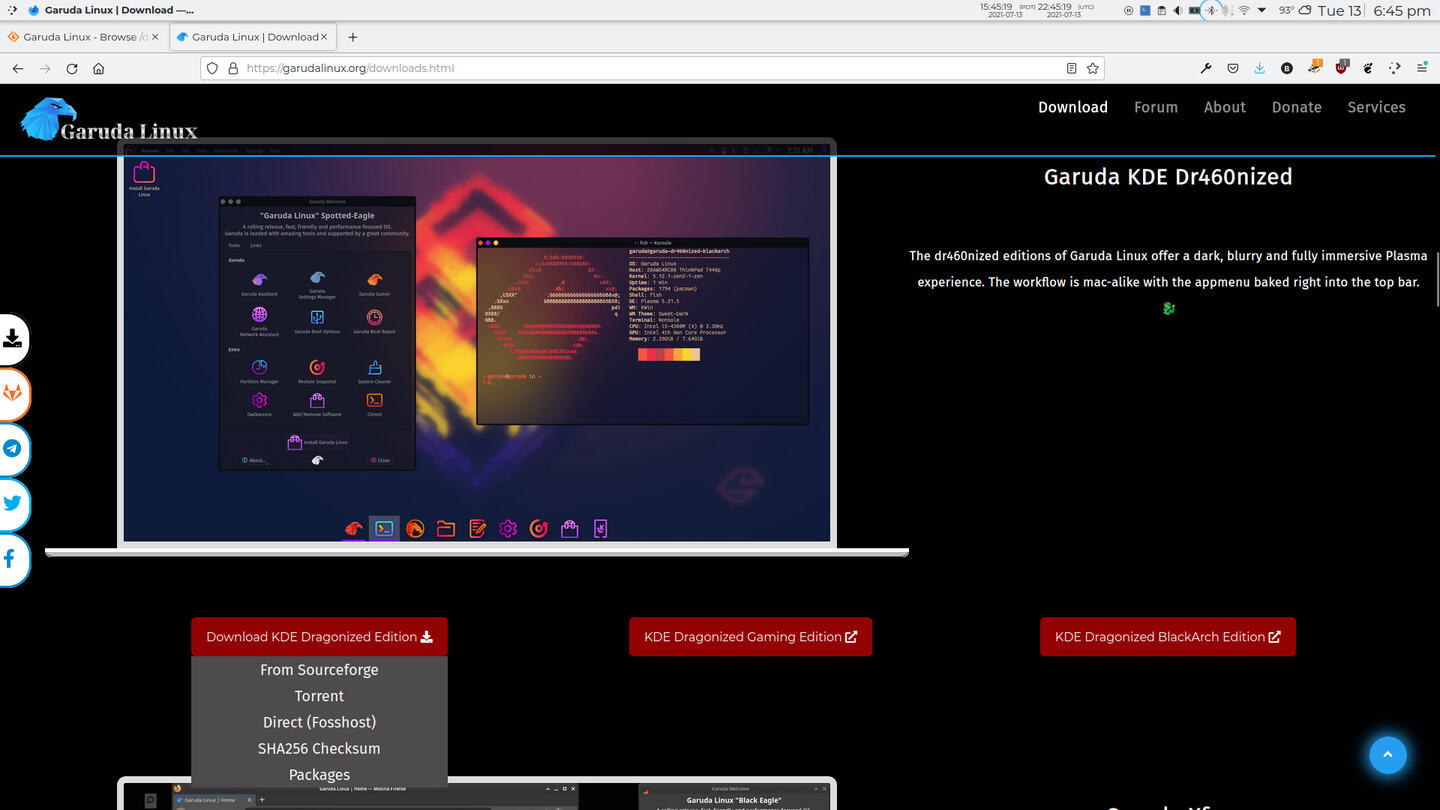Open the uBlock Origin shield extension
This screenshot has height=810, width=1440.
click(1342, 66)
